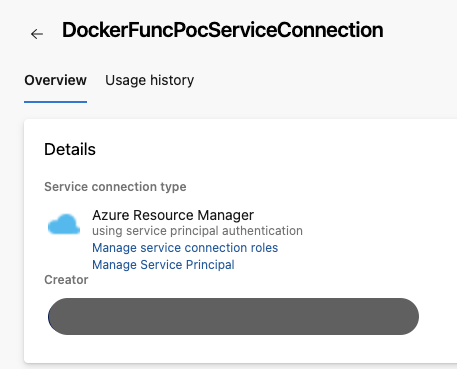Switch to the Usage history tab
Image resolution: width=457 pixels, height=369 pixels.
149,80
